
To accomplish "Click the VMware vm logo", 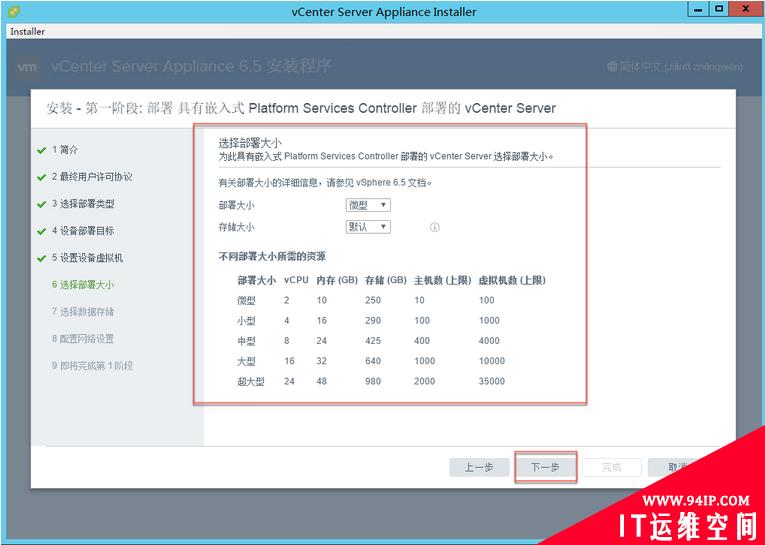I will click(x=27, y=67).
